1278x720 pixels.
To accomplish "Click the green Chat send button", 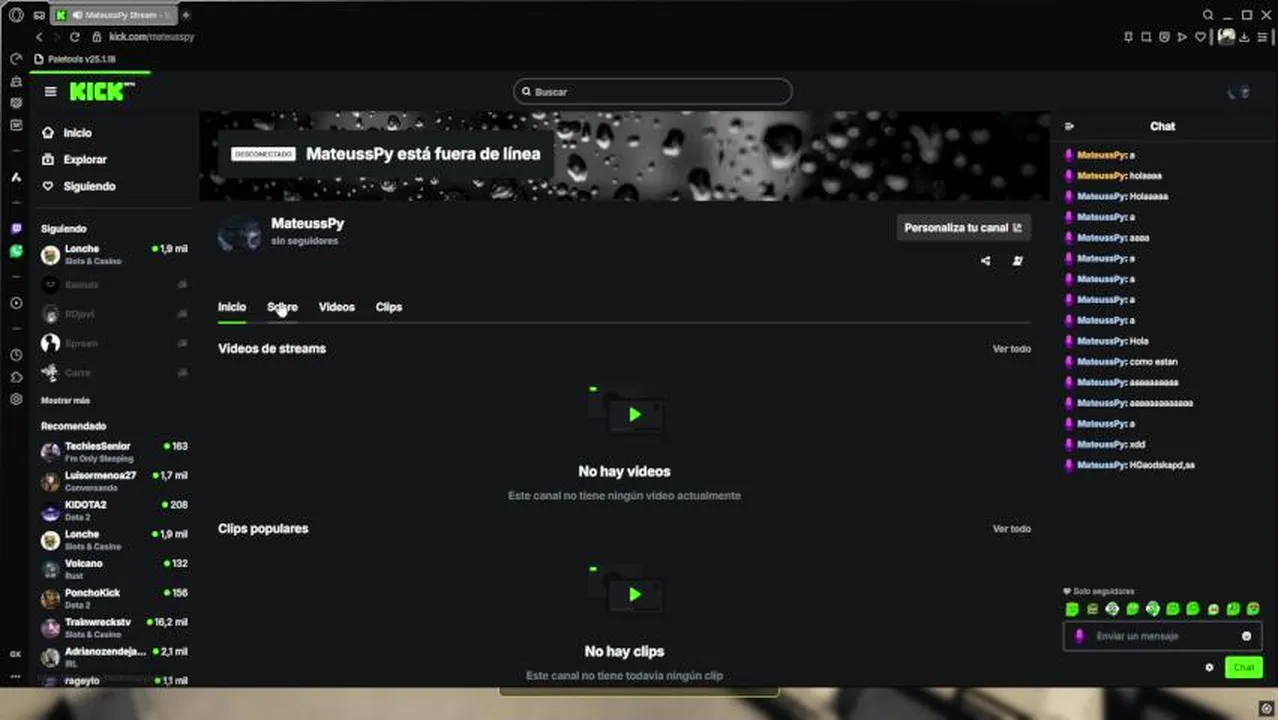I will tap(1243, 667).
